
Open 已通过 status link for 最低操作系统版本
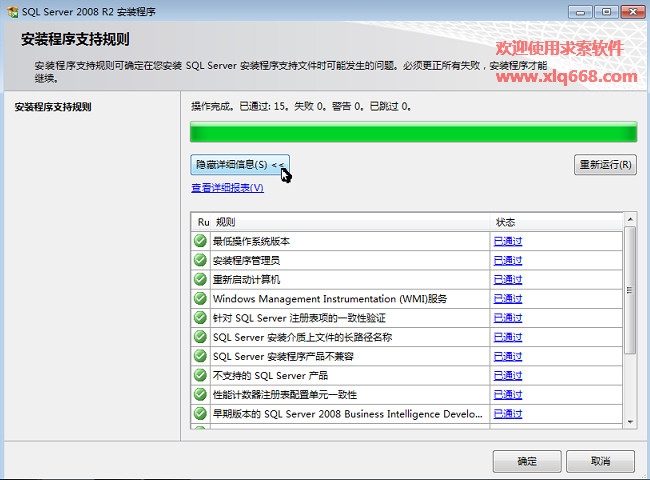508,241
